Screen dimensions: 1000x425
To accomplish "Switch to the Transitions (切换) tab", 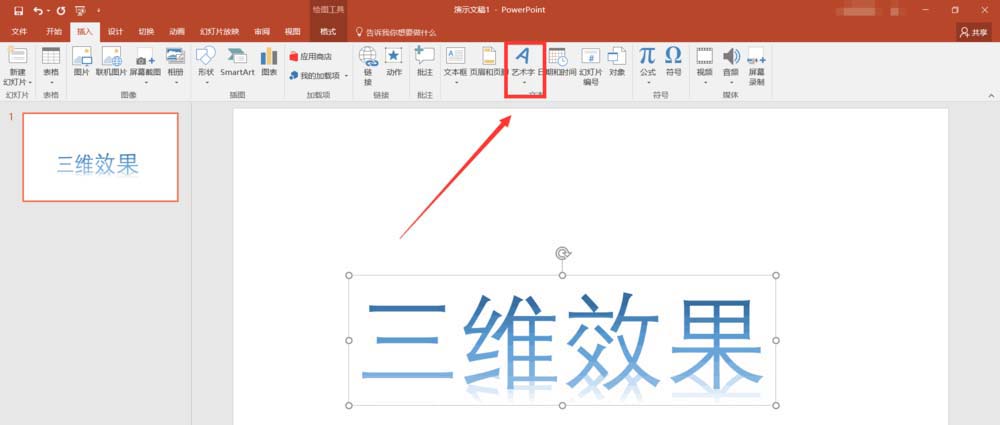I will tap(146, 31).
